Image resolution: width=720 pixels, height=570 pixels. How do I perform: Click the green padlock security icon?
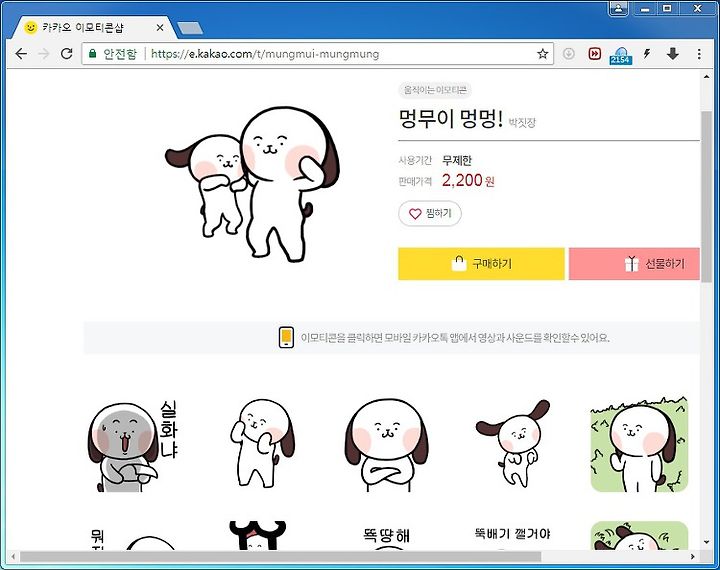(93, 54)
